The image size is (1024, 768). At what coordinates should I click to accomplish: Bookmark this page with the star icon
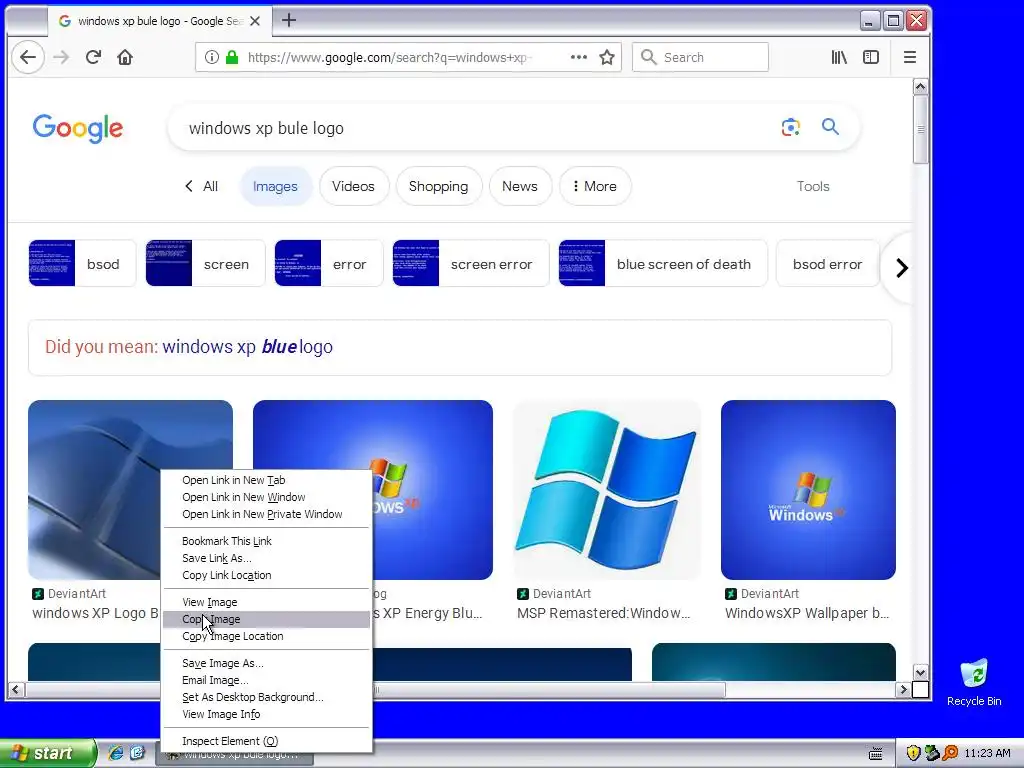[607, 57]
